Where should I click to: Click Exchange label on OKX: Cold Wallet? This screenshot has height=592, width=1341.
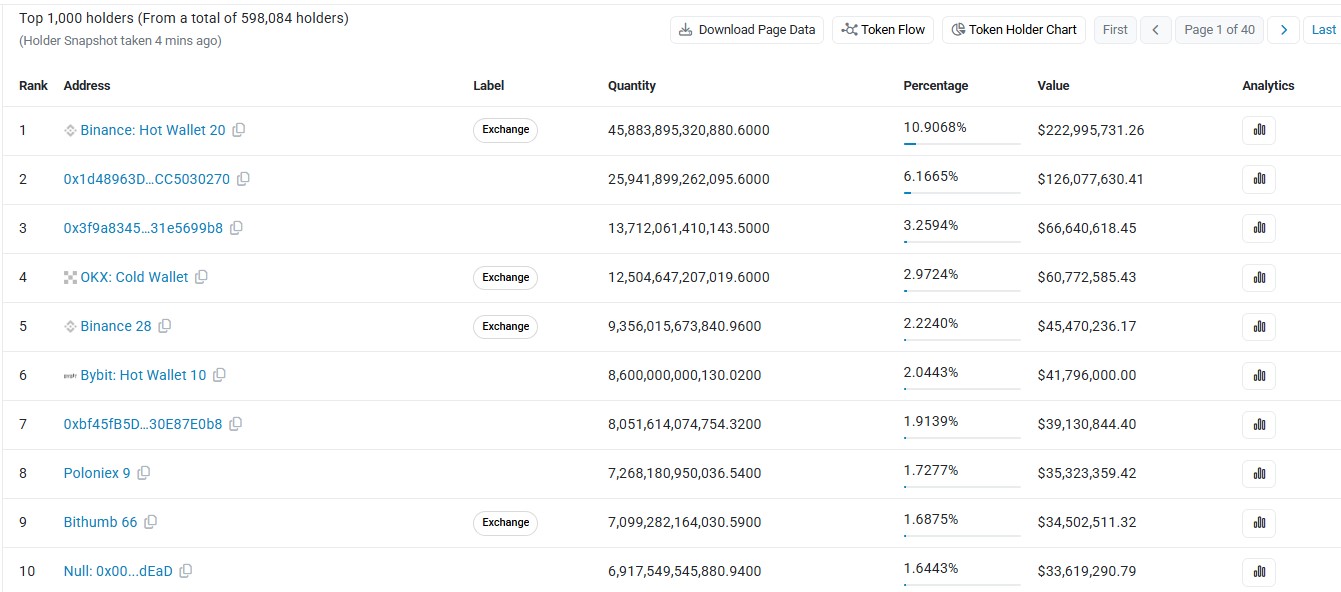[505, 277]
